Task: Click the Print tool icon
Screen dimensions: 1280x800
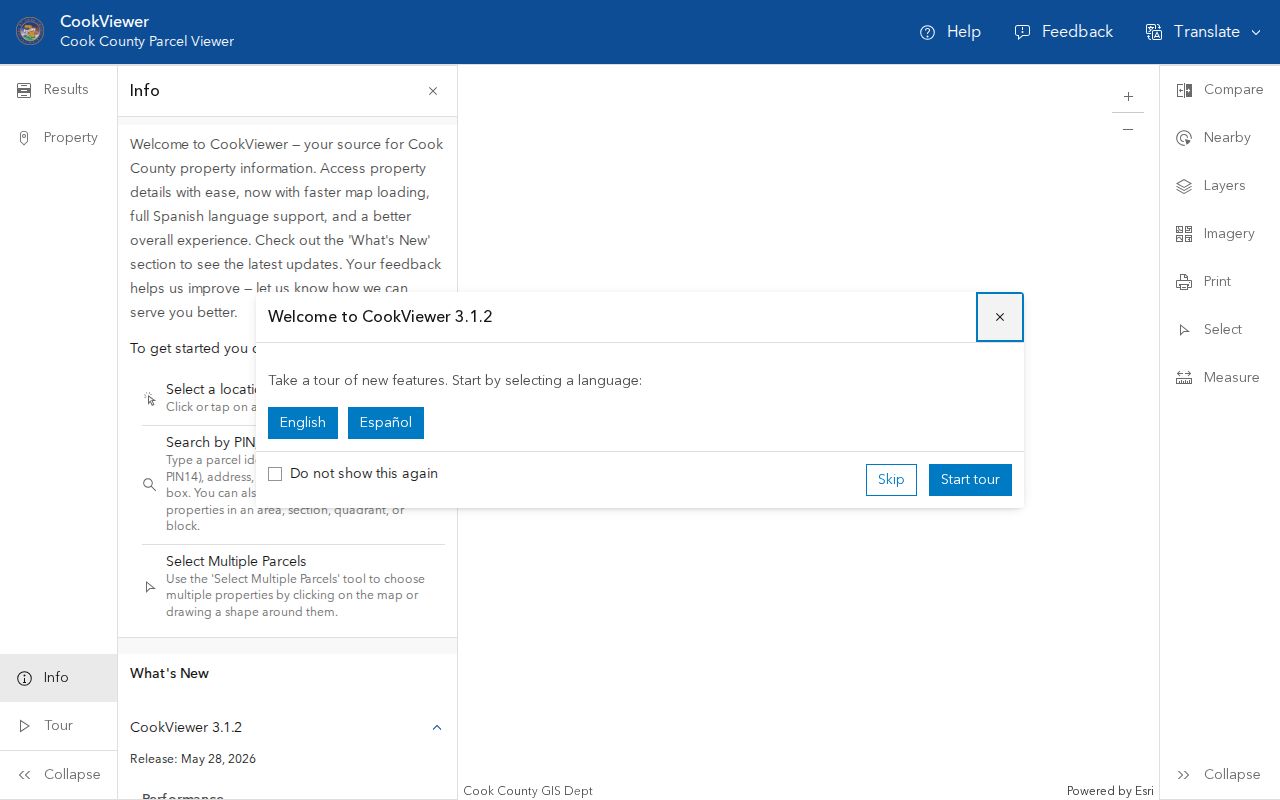Action: point(1184,282)
